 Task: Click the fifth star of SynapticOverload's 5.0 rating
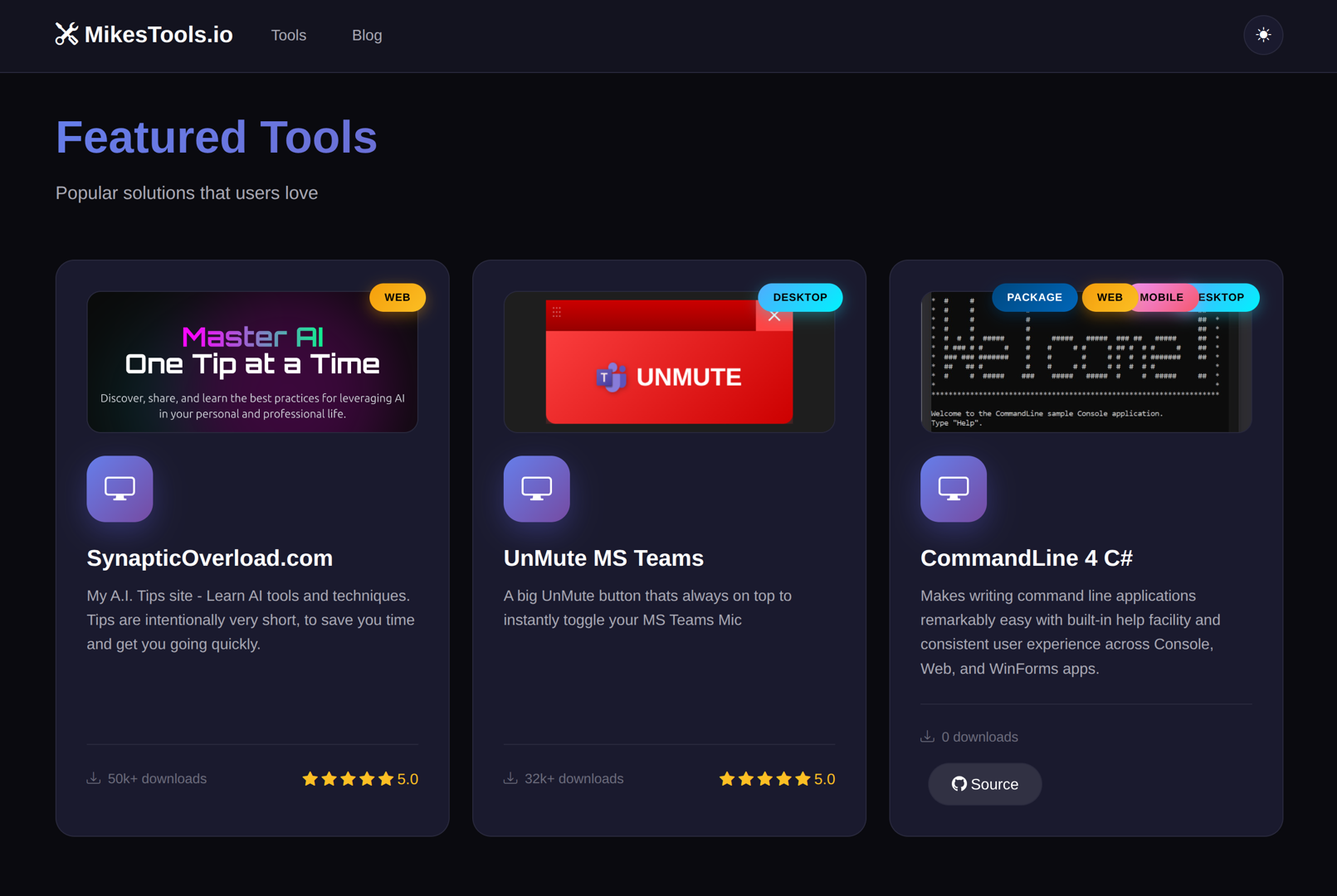385,778
